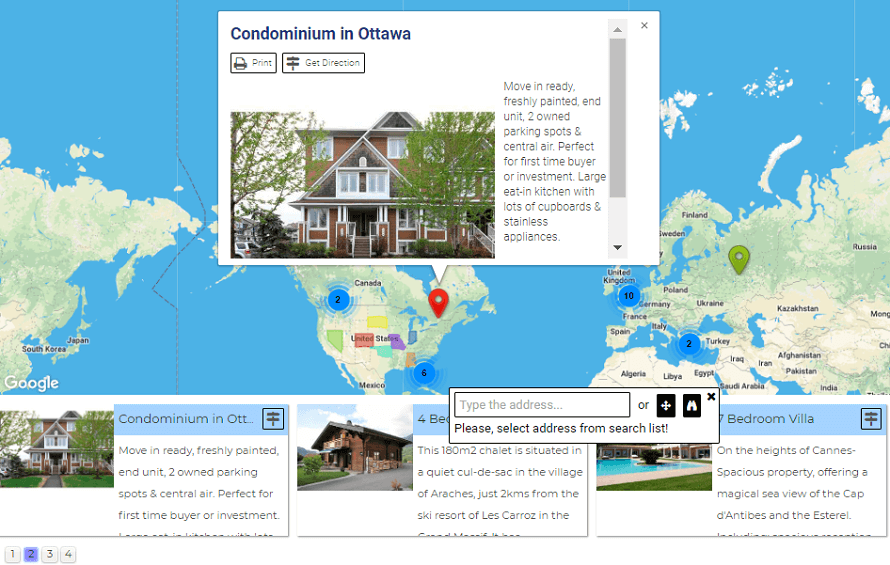This screenshot has width=890, height=565.
Task: Click the scroll up arrow in the info window
Action: [618, 30]
